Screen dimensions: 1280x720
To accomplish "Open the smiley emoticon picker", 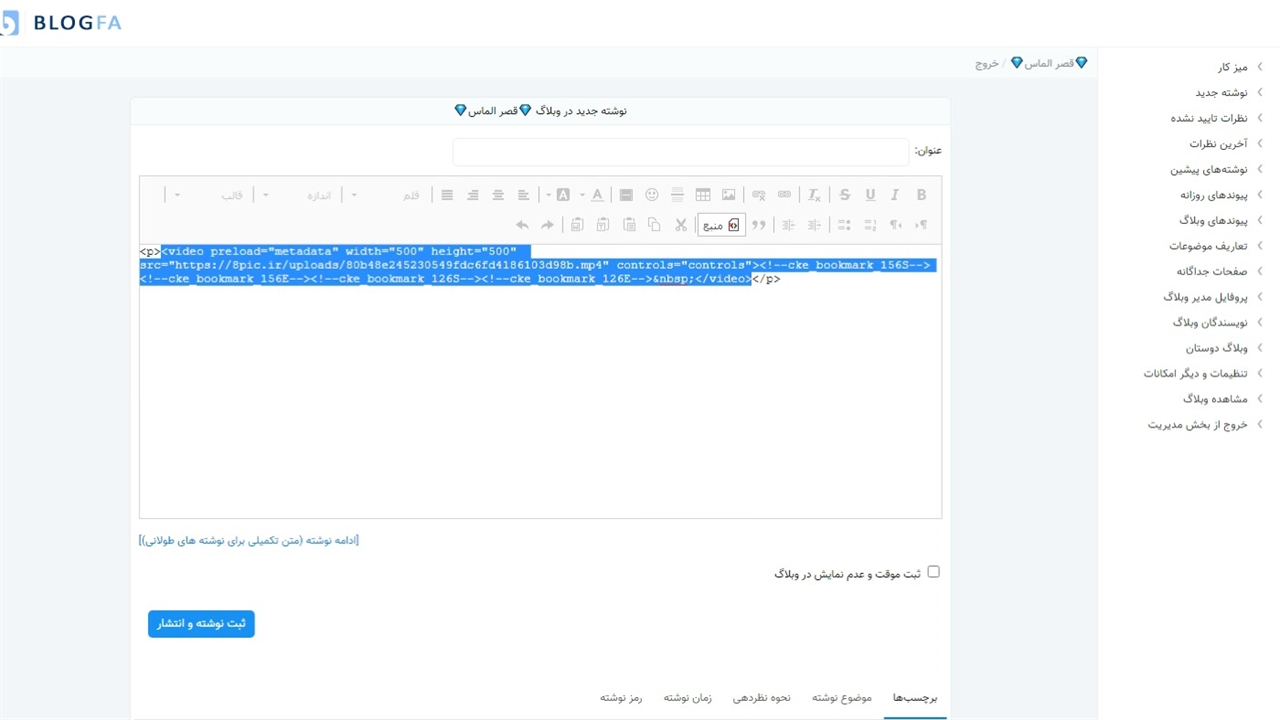I will 652,195.
